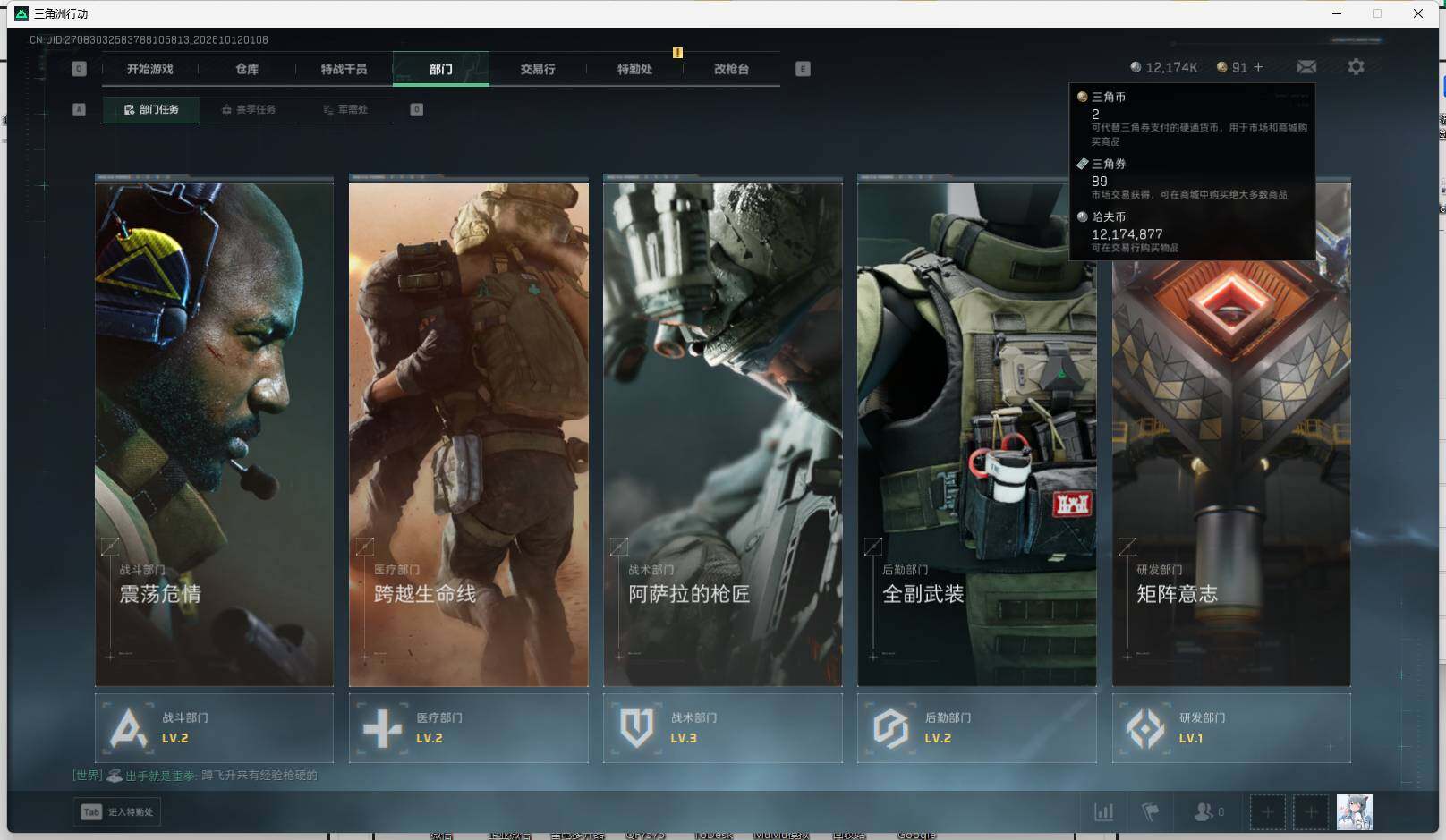Select the 军需处 sub-tab
Viewport: 1446px width, 840px height.
[345, 109]
